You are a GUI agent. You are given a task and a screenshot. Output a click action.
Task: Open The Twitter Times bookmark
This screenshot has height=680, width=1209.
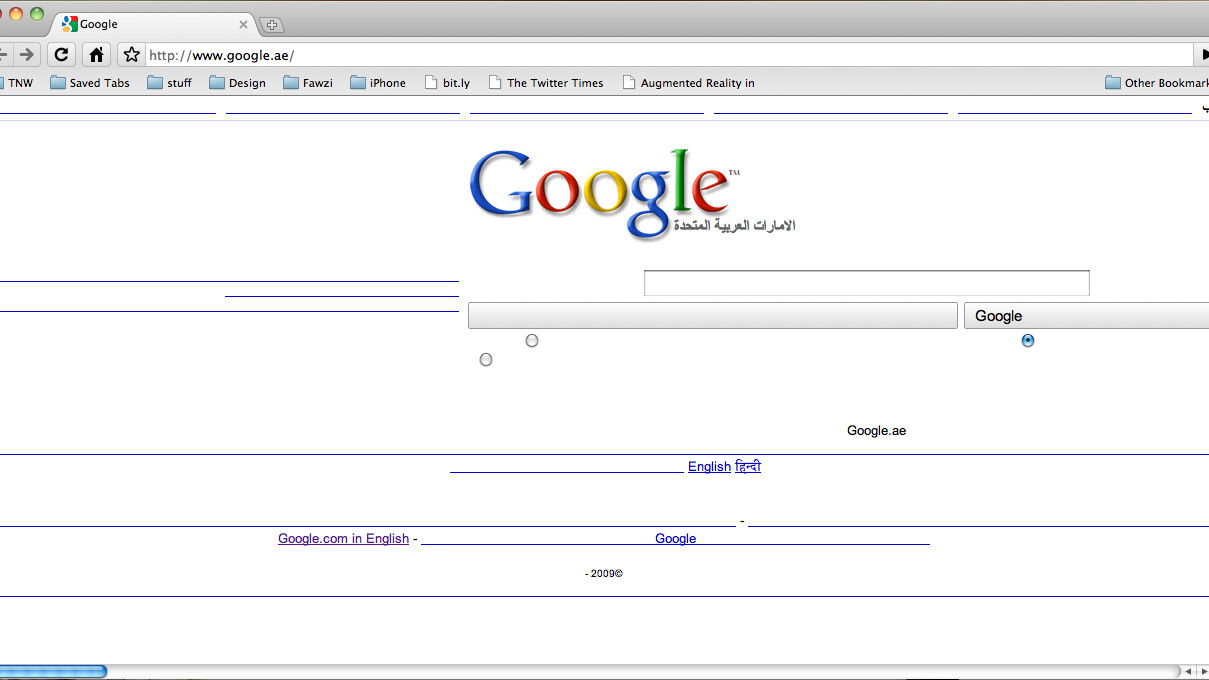pos(545,83)
